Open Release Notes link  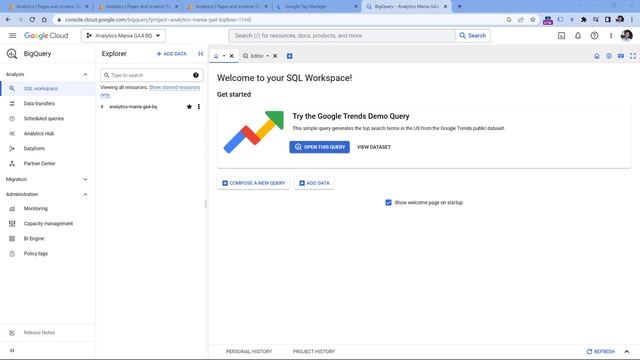(x=39, y=333)
